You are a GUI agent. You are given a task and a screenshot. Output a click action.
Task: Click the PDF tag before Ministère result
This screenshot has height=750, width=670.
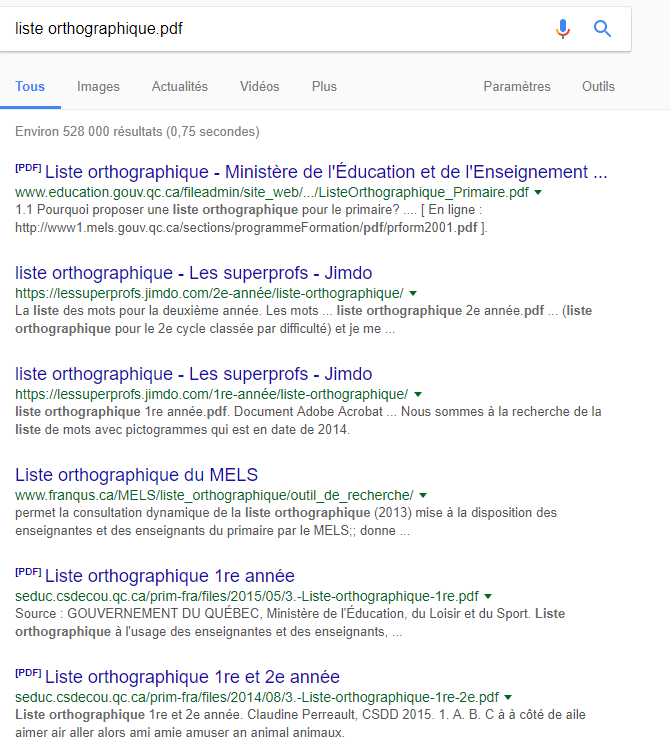28,168
